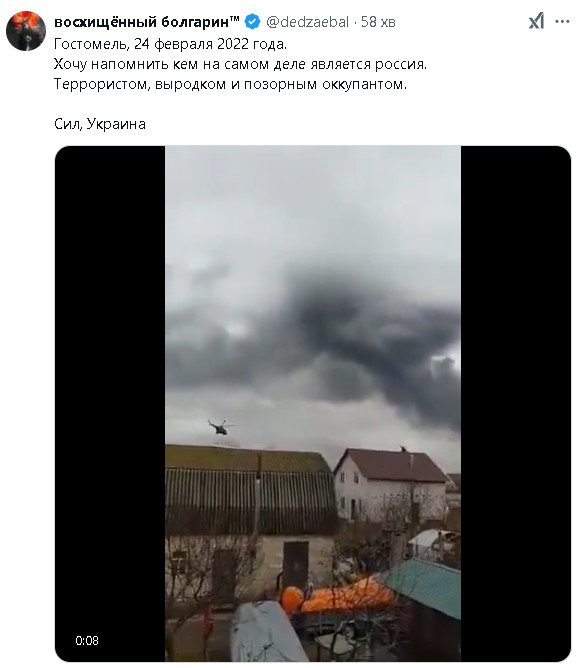Play the helicopter video at its center
582x668 pixels.
point(313,403)
